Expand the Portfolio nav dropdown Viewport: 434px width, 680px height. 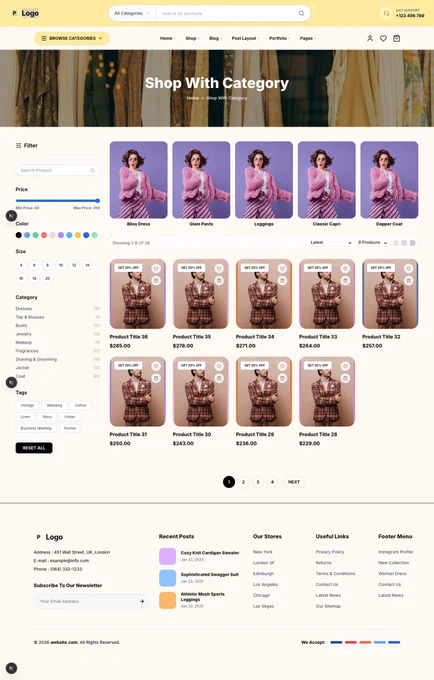280,38
